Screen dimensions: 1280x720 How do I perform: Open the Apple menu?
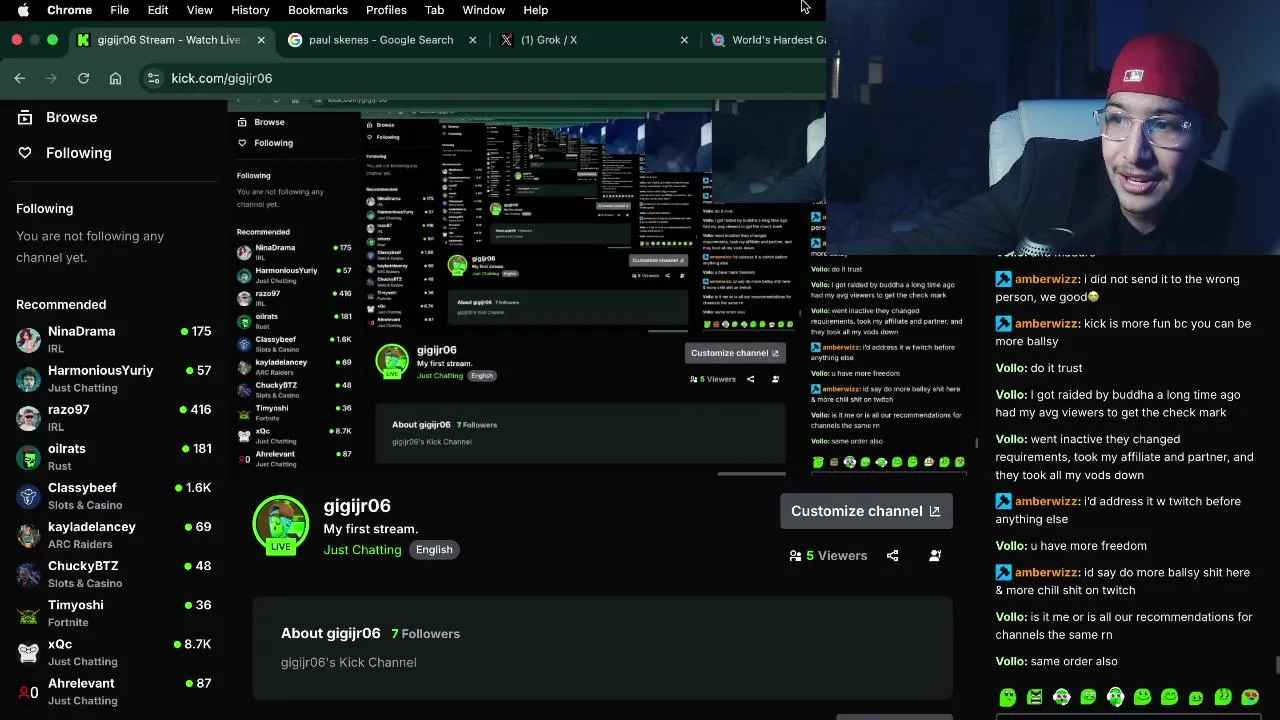tap(23, 10)
